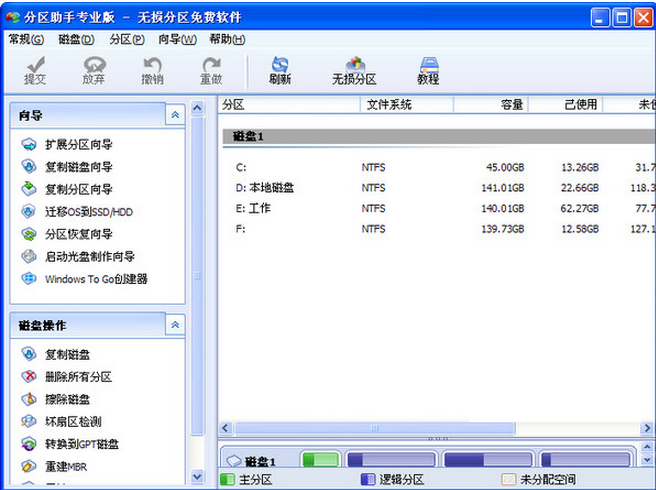This screenshot has width=656, height=490.
Task: Run 坏扇区检测 disk check
Action: (x=62, y=421)
